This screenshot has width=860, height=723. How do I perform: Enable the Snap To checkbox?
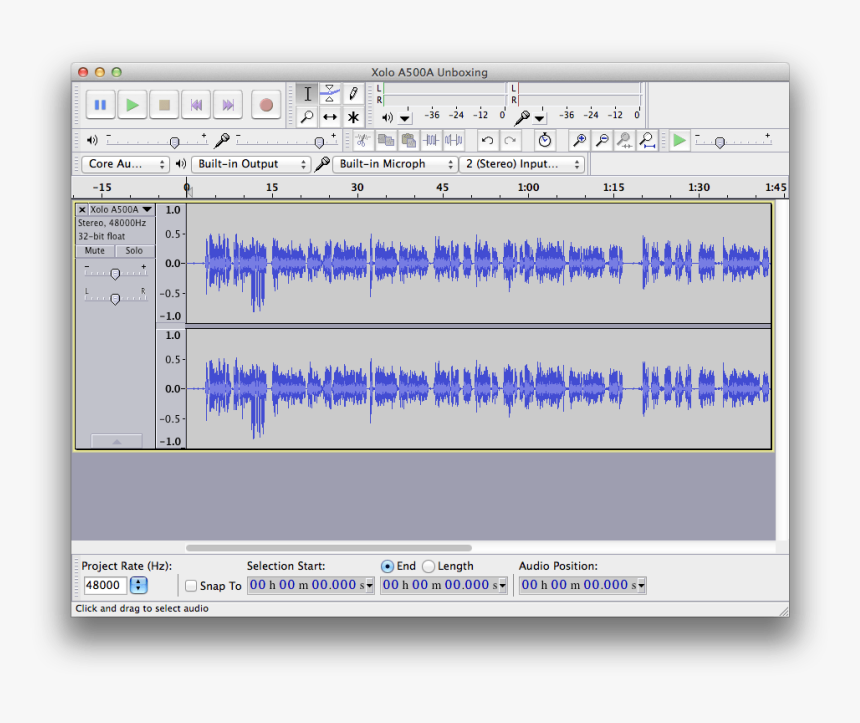click(x=191, y=586)
